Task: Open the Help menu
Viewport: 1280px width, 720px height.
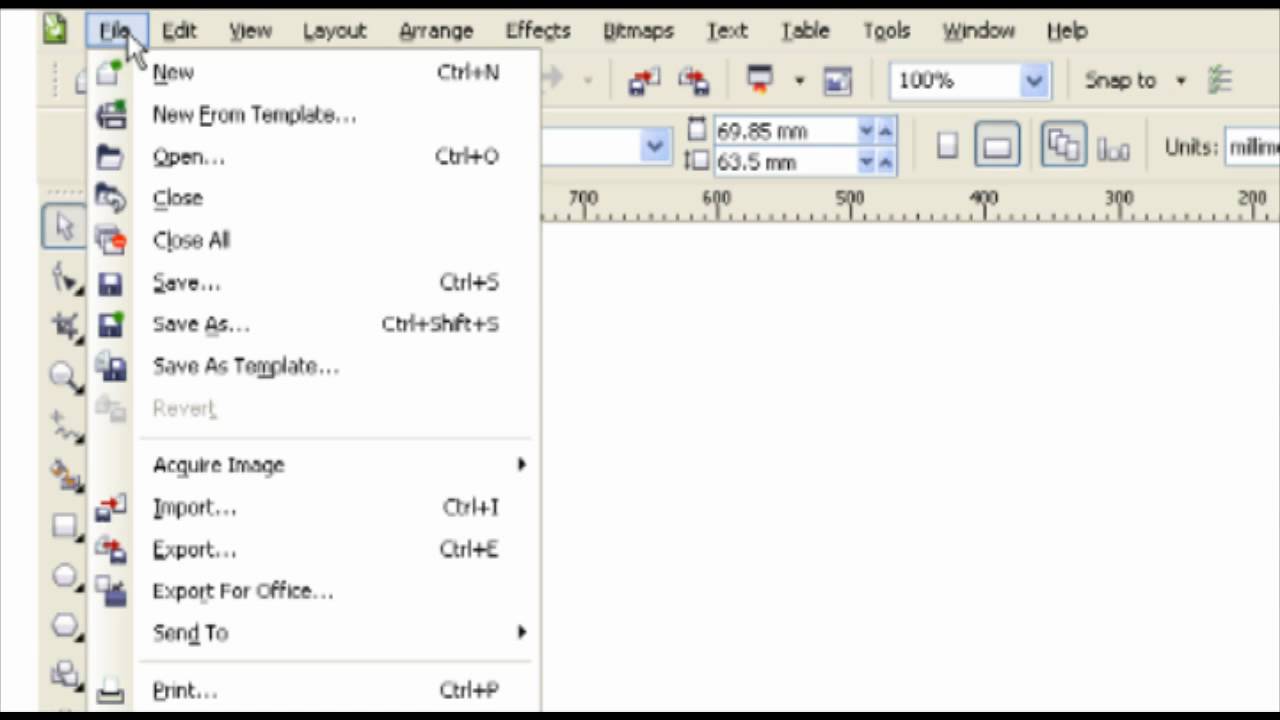Action: click(1067, 31)
